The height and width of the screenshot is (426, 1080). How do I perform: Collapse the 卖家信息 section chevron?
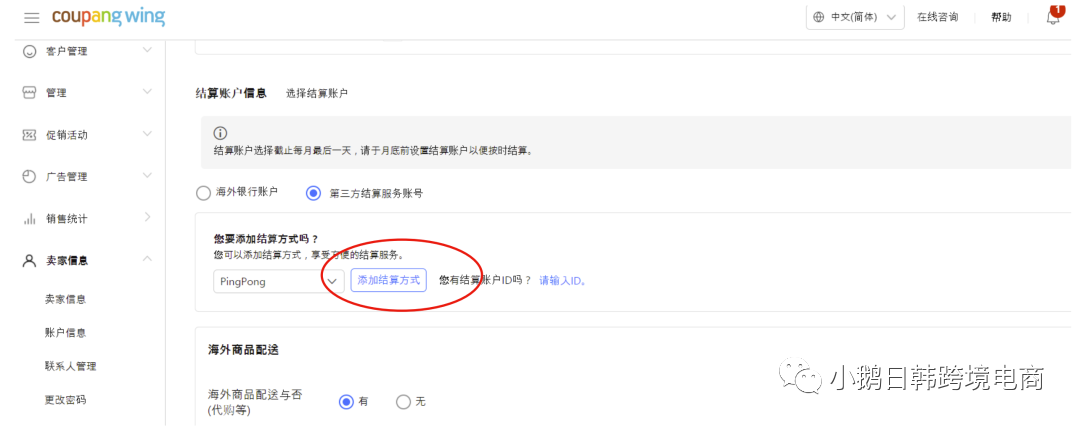(x=147, y=258)
